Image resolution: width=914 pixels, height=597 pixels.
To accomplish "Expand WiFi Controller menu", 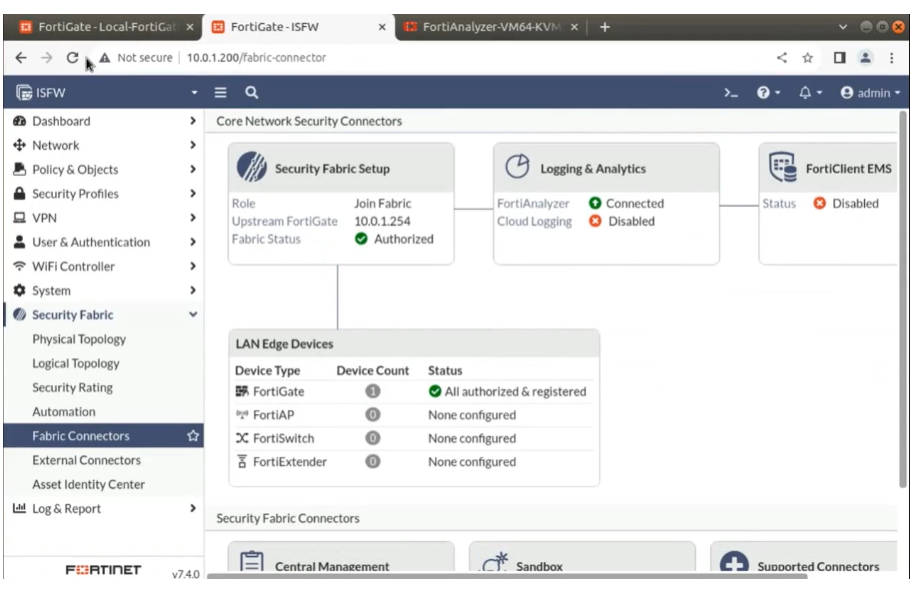I will 104,266.
